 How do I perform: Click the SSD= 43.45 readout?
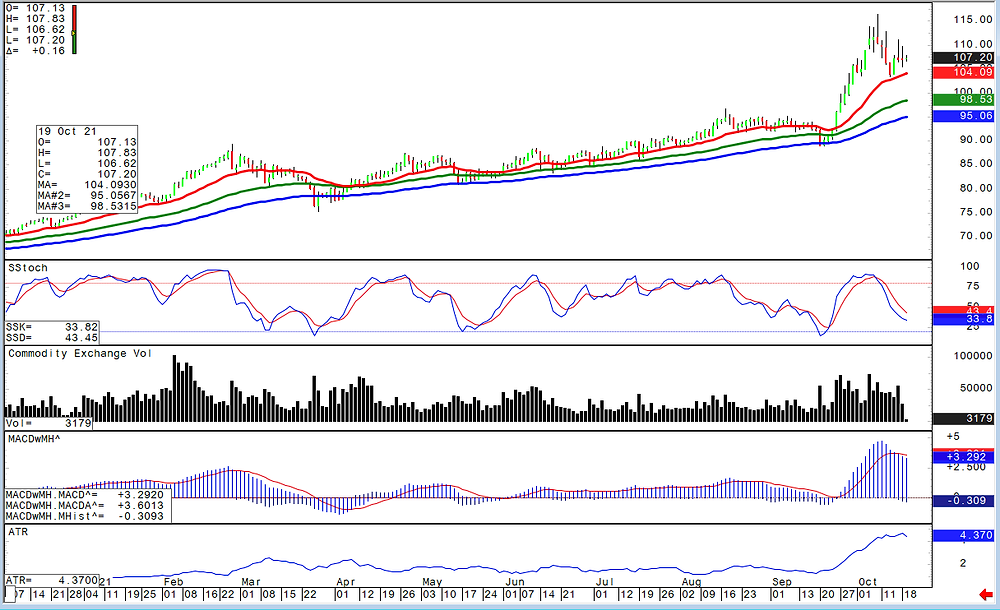pyautogui.click(x=52, y=338)
